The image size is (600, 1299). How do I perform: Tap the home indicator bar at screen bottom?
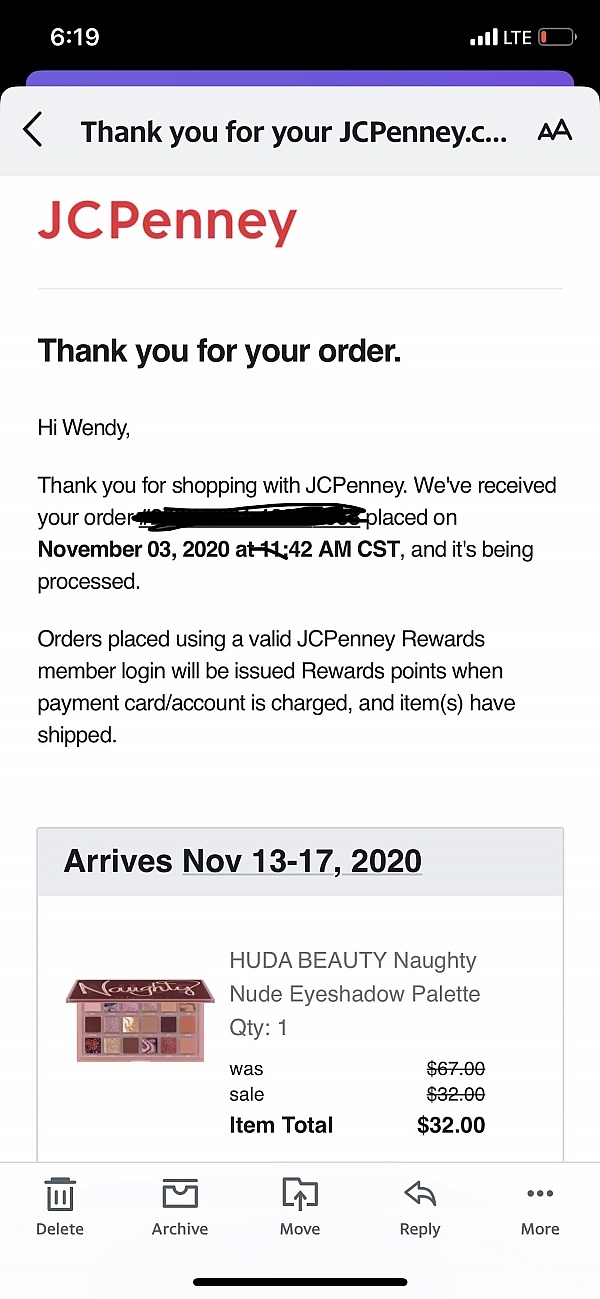click(x=300, y=1281)
